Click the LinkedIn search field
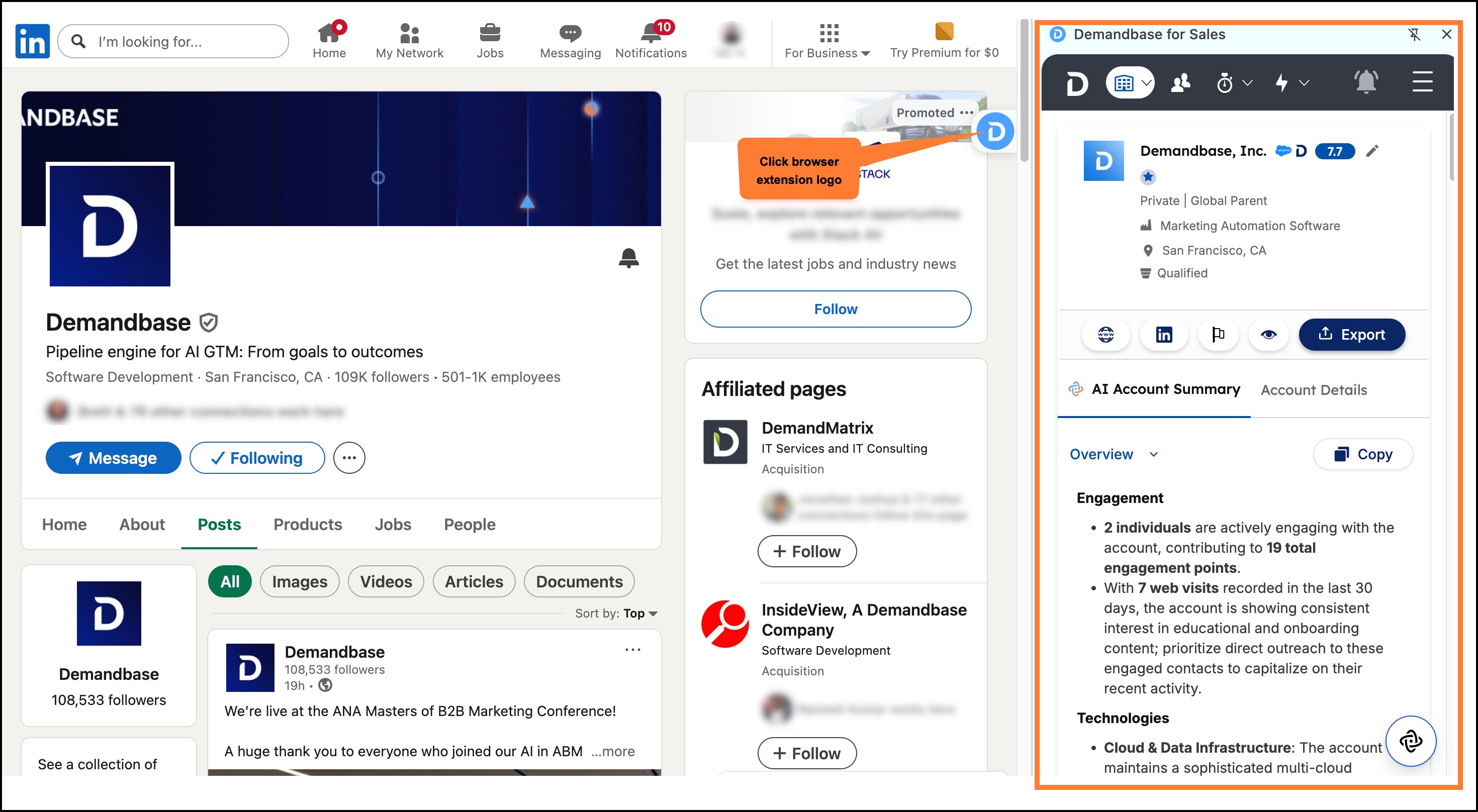Screen dimensions: 1478x812 (173, 41)
